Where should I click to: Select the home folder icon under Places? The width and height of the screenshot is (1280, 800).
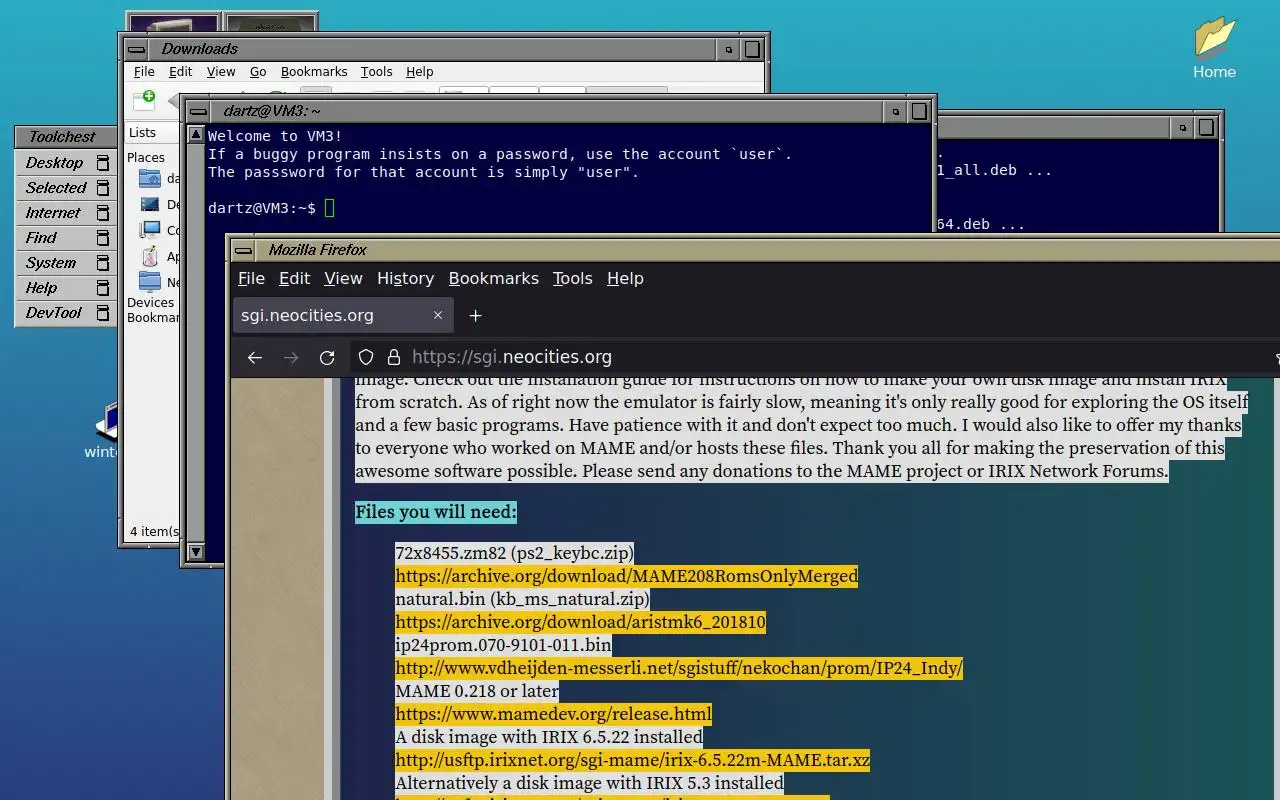coord(150,178)
